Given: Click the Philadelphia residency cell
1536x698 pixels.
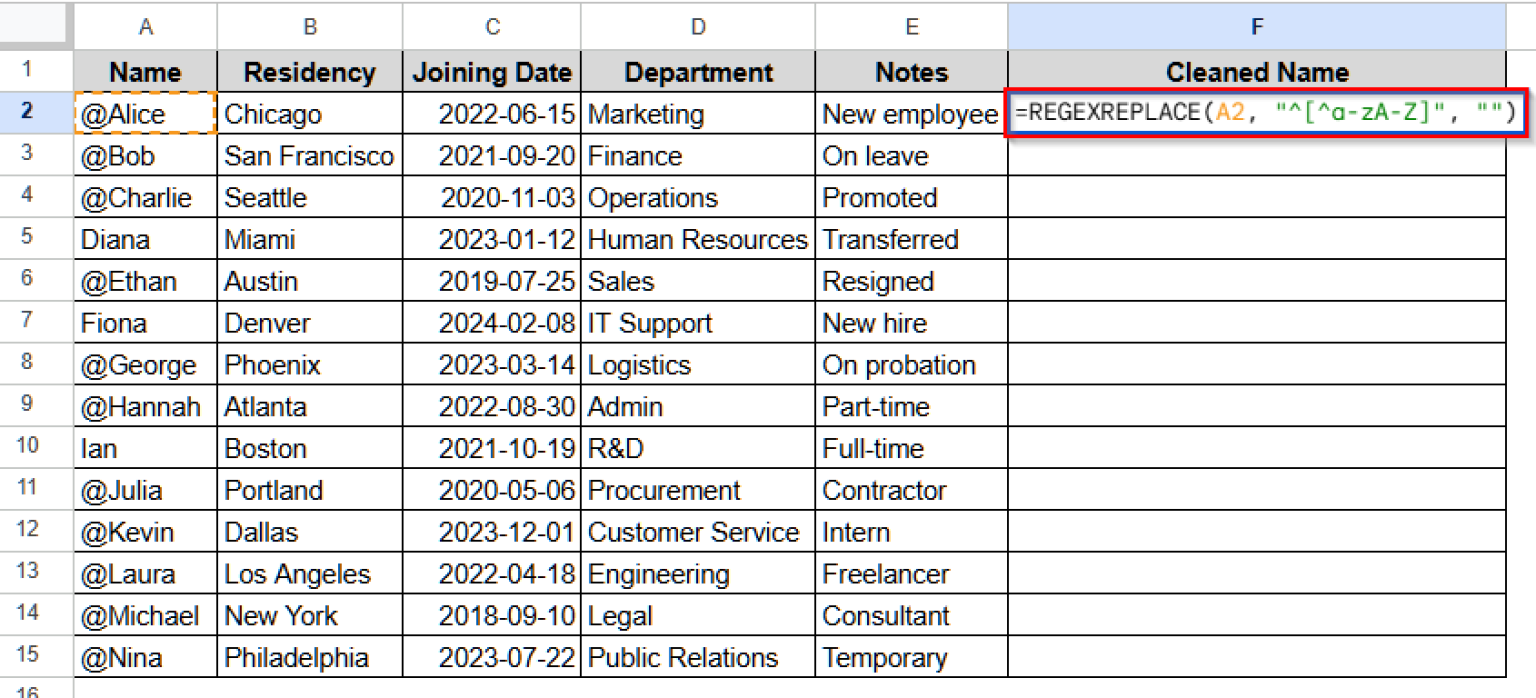Looking at the screenshot, I should 309,658.
